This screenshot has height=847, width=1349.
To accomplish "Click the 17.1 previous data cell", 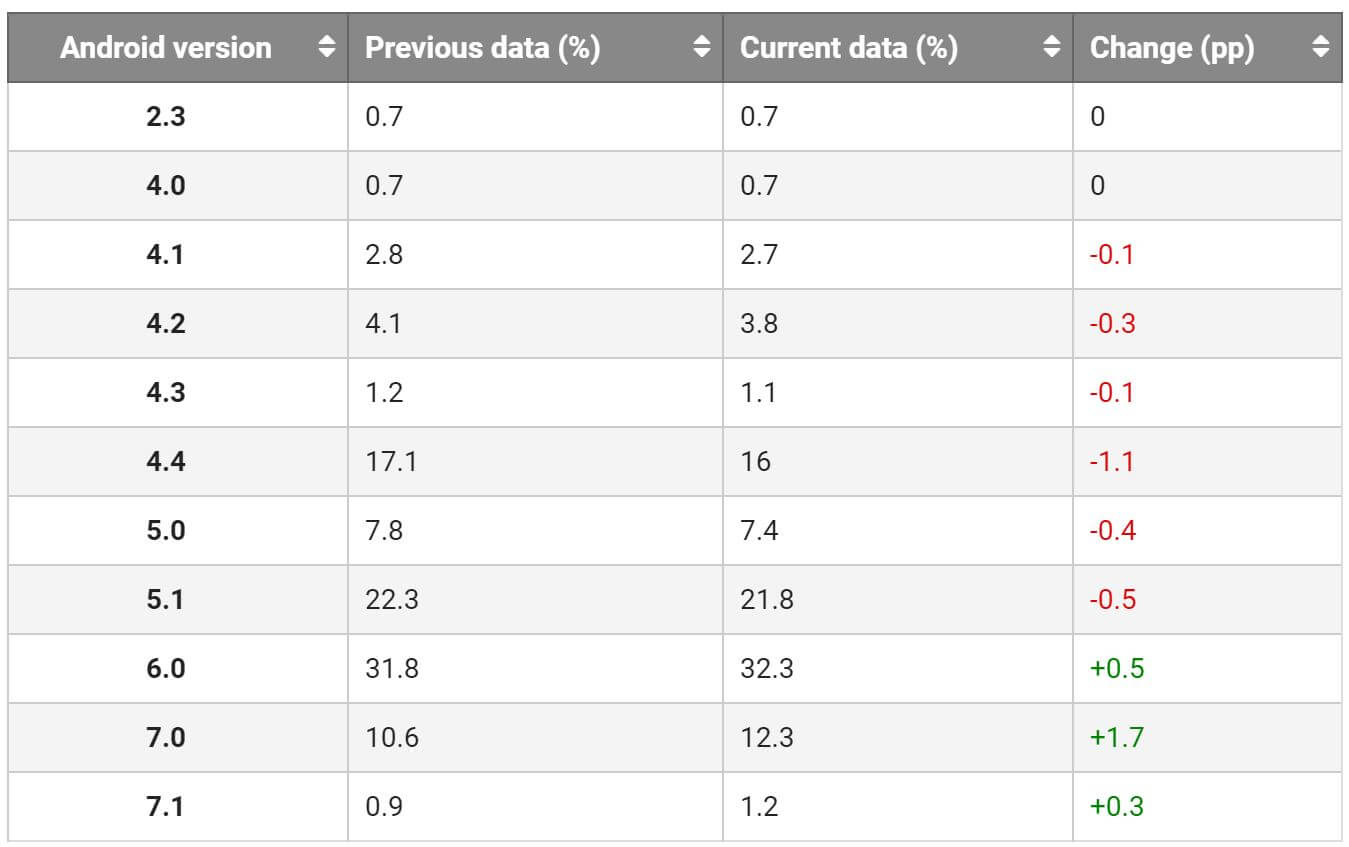I will coord(390,461).
